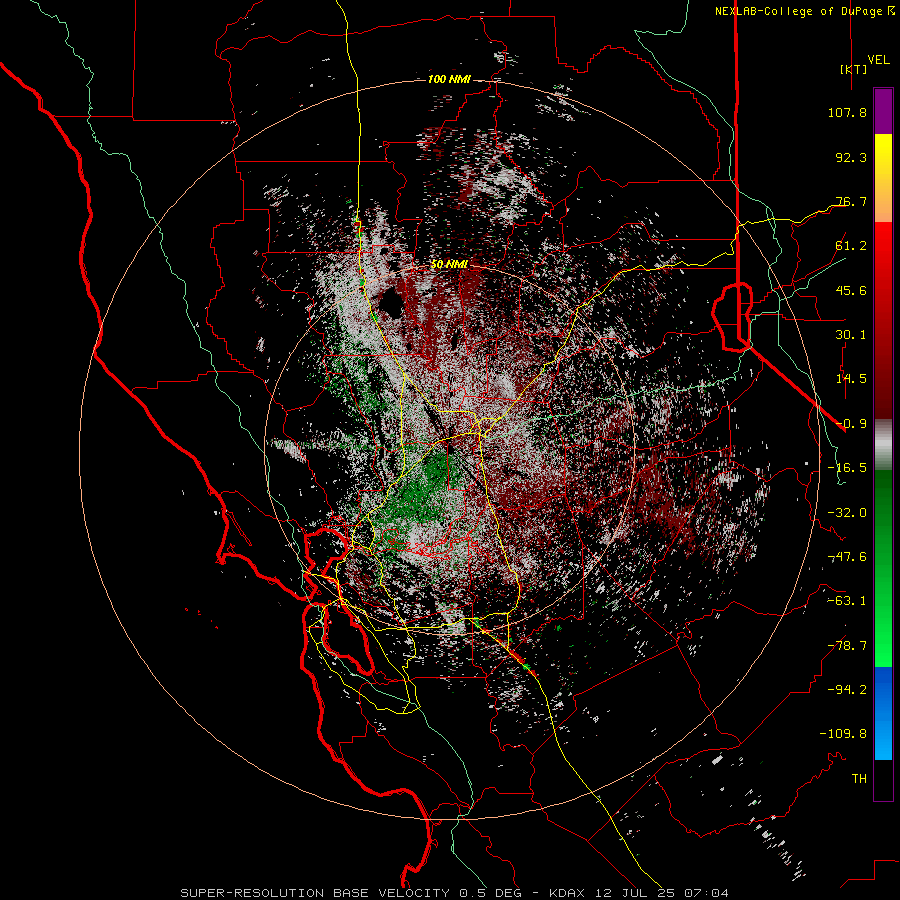Screen dimensions: 900x900
Task: Click the -94.2 velocity scale value
Action: click(847, 690)
